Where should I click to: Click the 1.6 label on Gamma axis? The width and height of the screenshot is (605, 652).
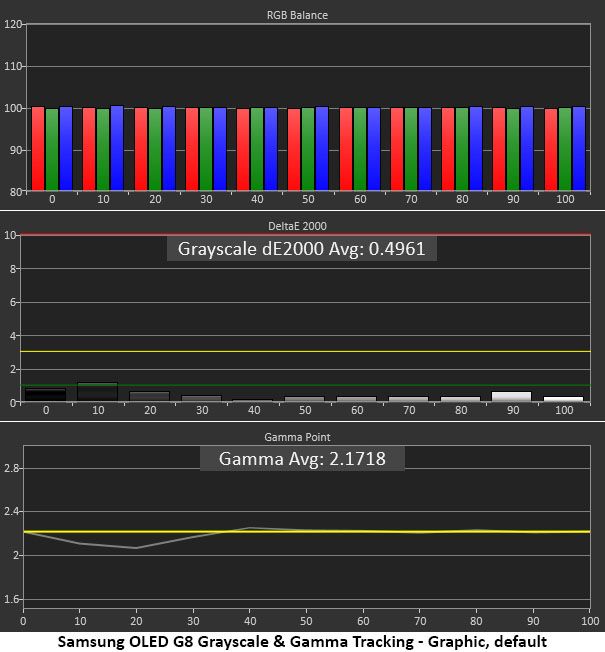click(11, 599)
